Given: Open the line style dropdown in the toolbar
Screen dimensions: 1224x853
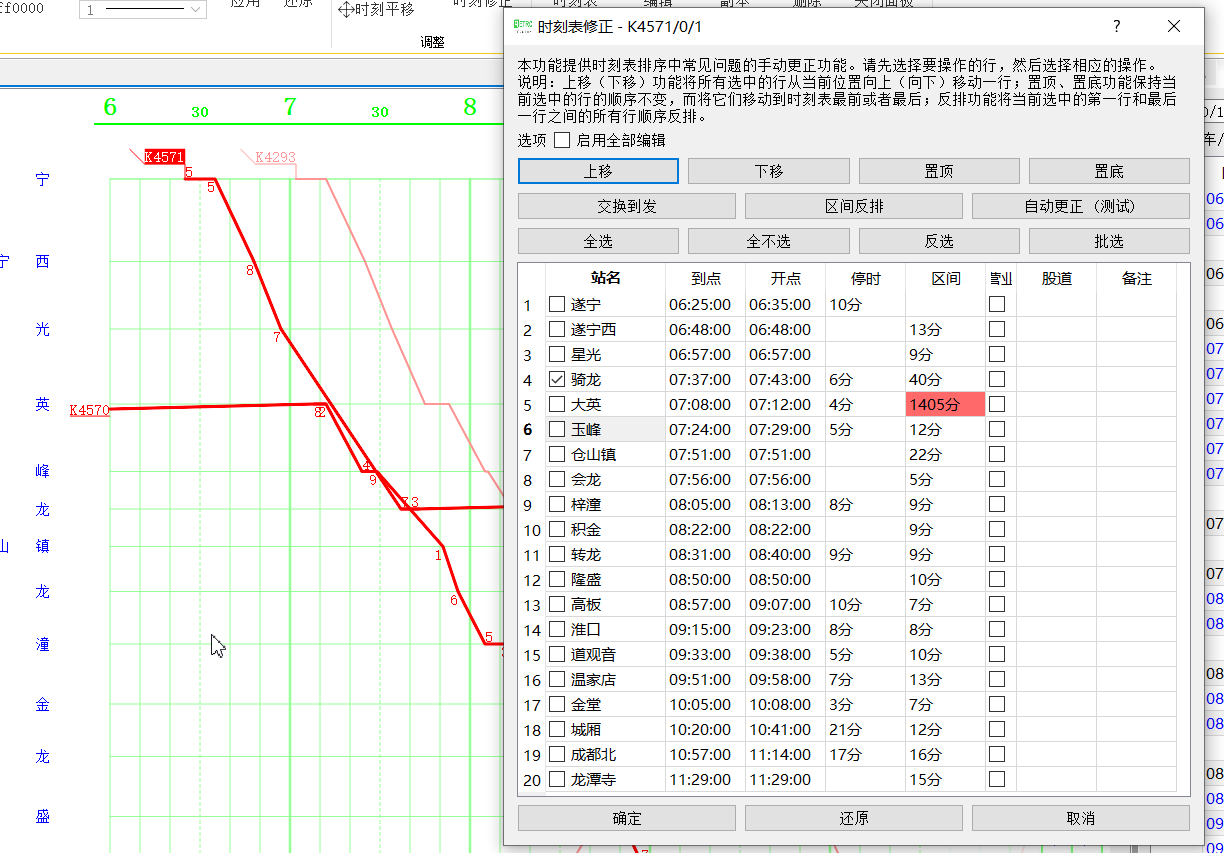Looking at the screenshot, I should pyautogui.click(x=143, y=10).
